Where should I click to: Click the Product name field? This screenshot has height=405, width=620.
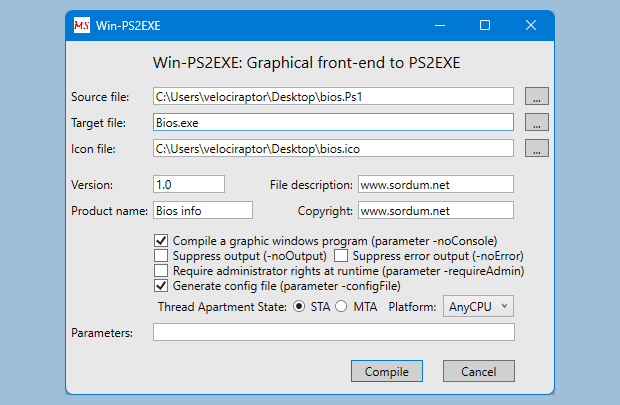203,210
